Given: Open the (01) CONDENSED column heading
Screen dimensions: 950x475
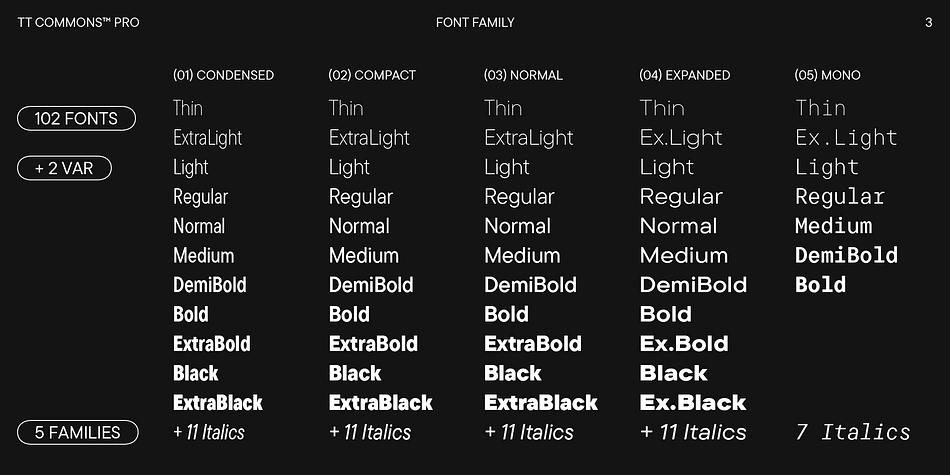Looking at the screenshot, I should point(224,75).
